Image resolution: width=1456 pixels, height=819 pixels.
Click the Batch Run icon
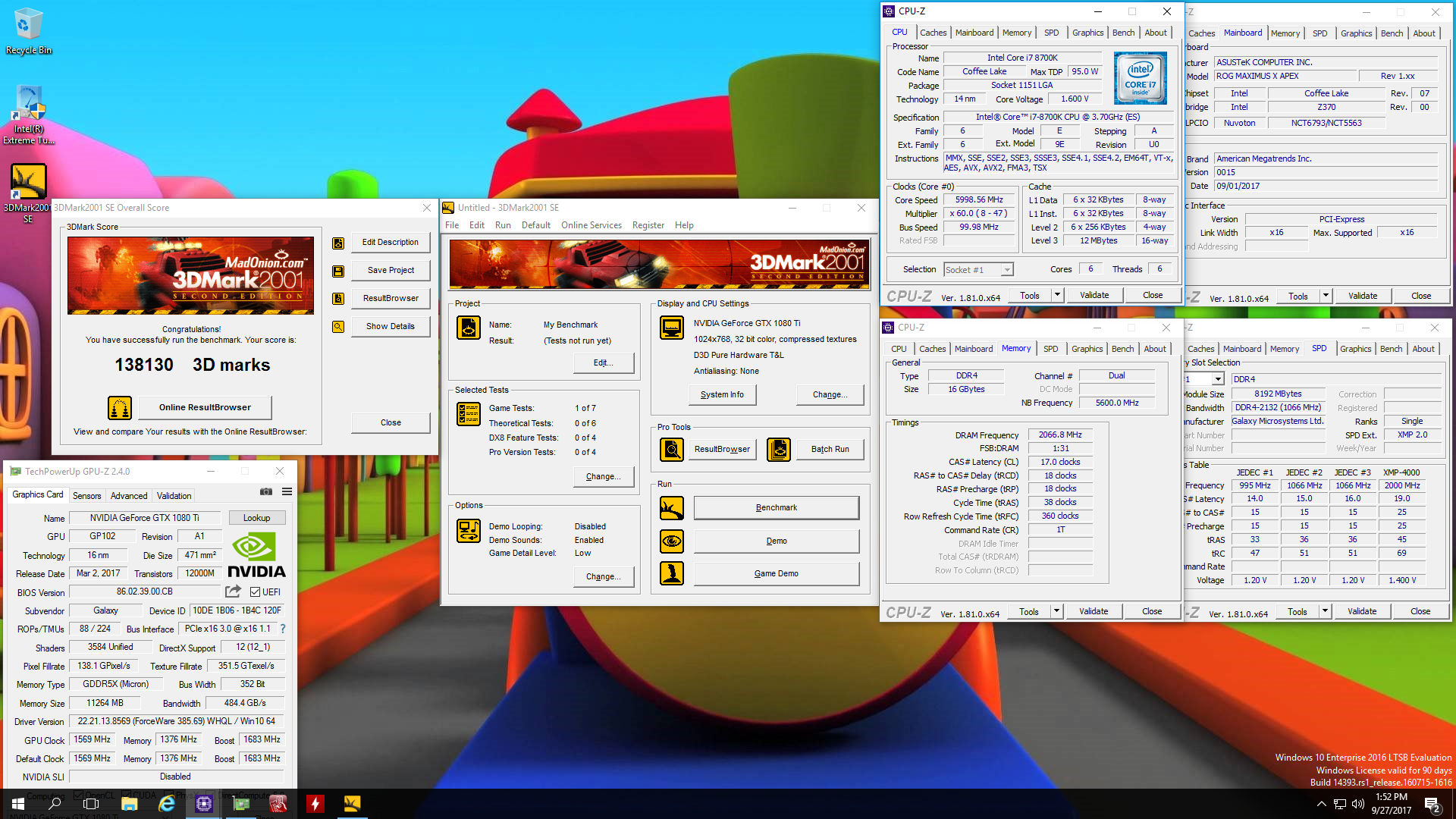pyautogui.click(x=779, y=450)
